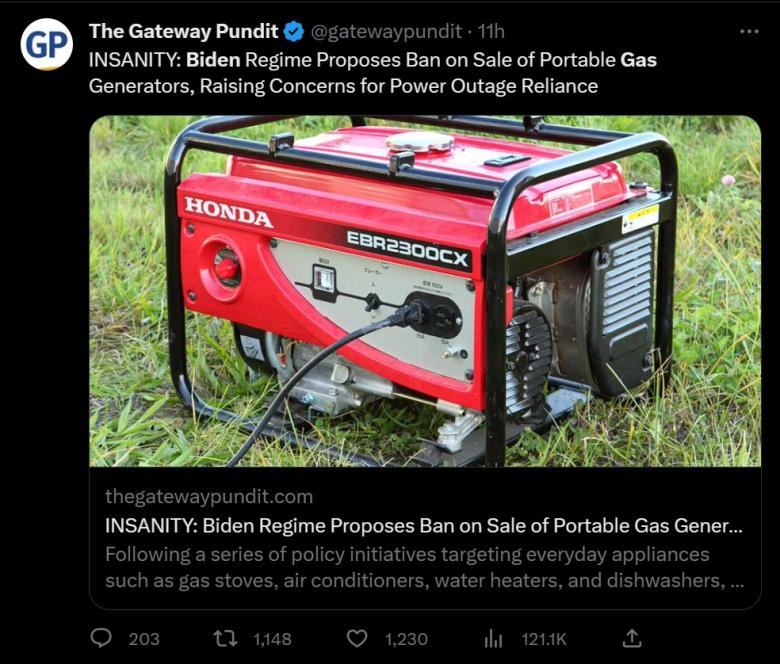Open the INSANITY article card headline
Viewport: 780px width, 664px height.
point(424,525)
